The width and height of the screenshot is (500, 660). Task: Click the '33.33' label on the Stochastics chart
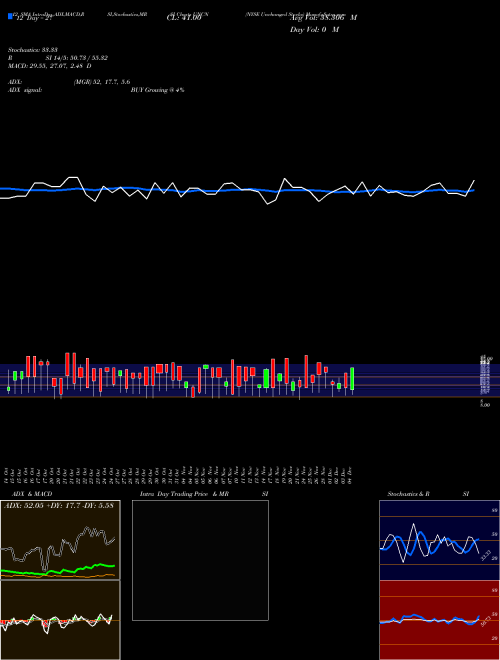point(485,556)
